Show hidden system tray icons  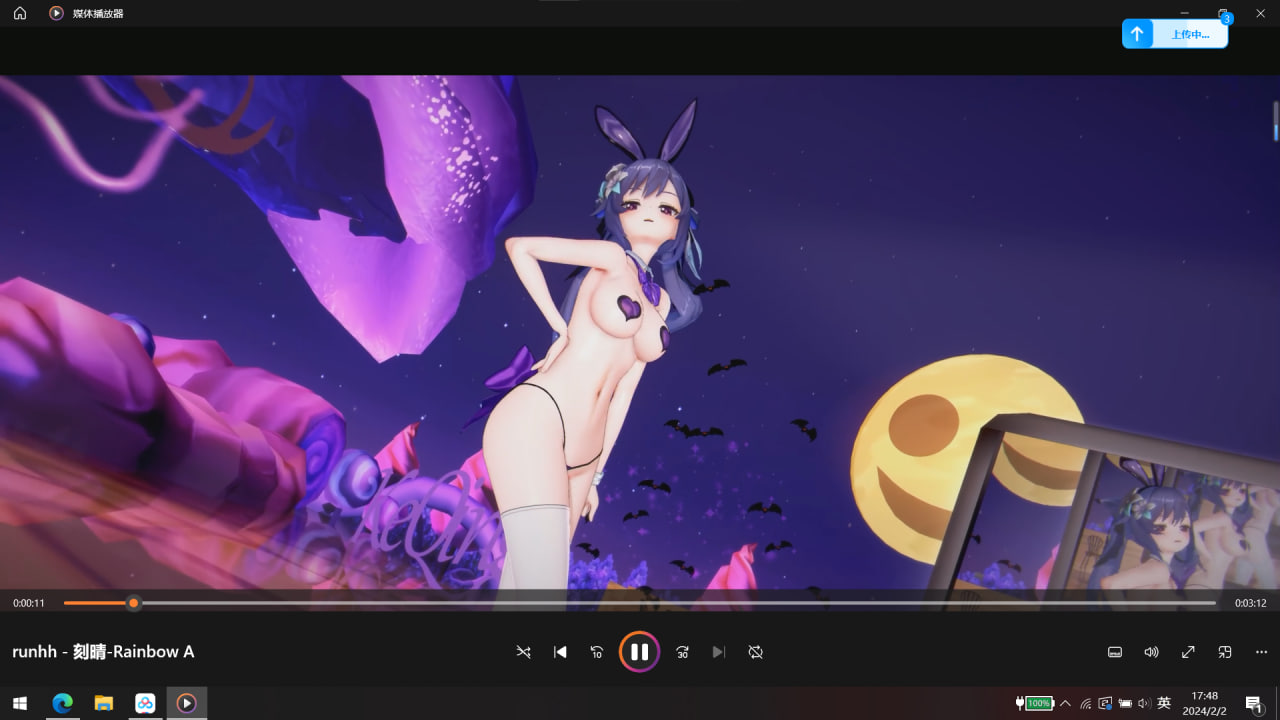[1066, 703]
